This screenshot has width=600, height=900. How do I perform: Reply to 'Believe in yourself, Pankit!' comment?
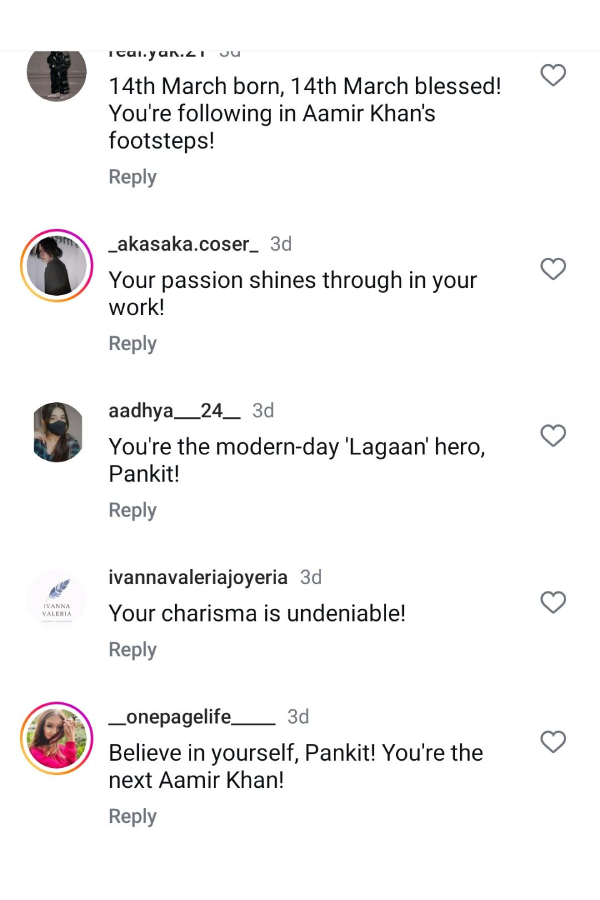pos(132,816)
